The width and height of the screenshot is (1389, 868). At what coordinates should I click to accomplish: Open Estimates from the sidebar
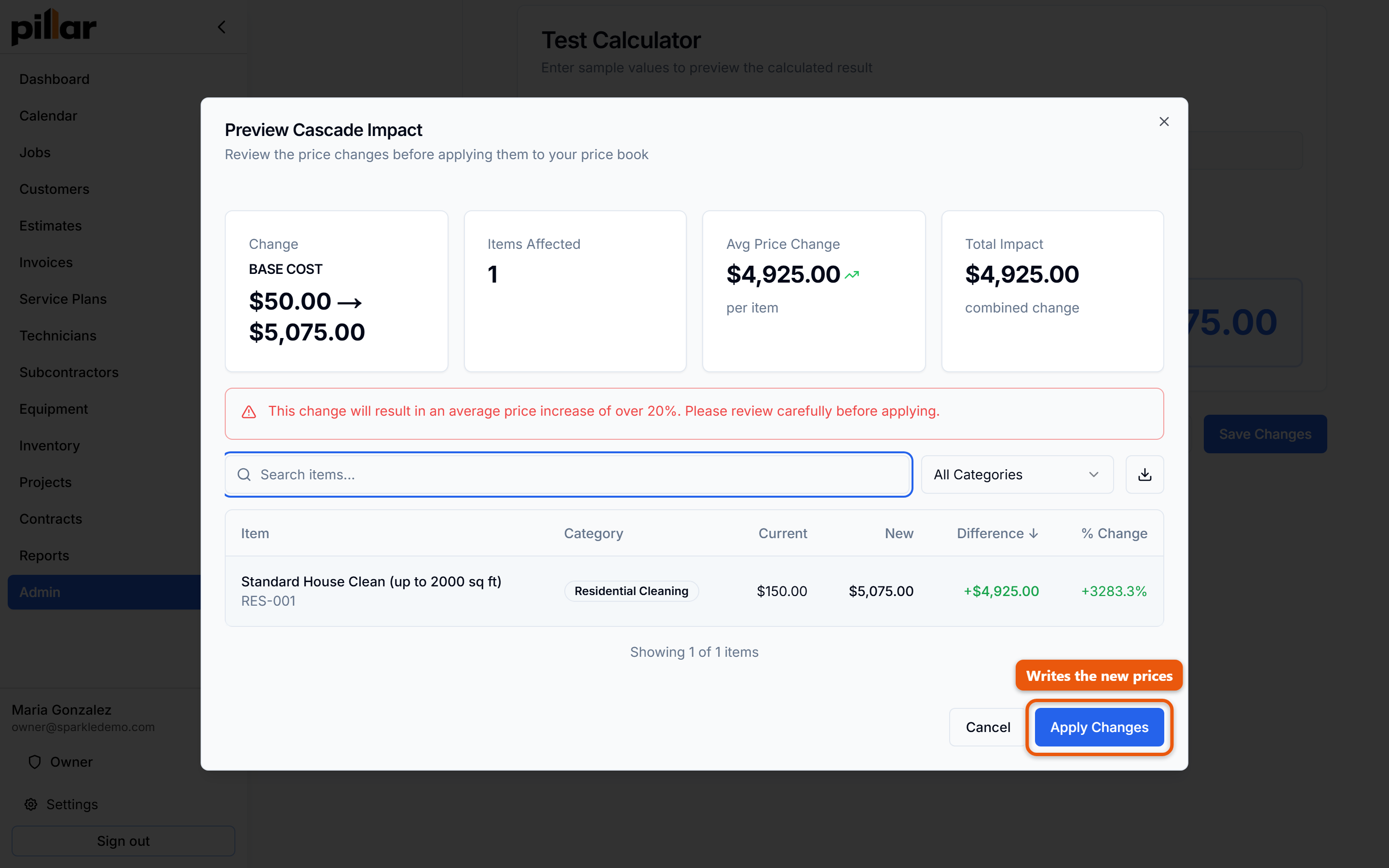coord(50,226)
